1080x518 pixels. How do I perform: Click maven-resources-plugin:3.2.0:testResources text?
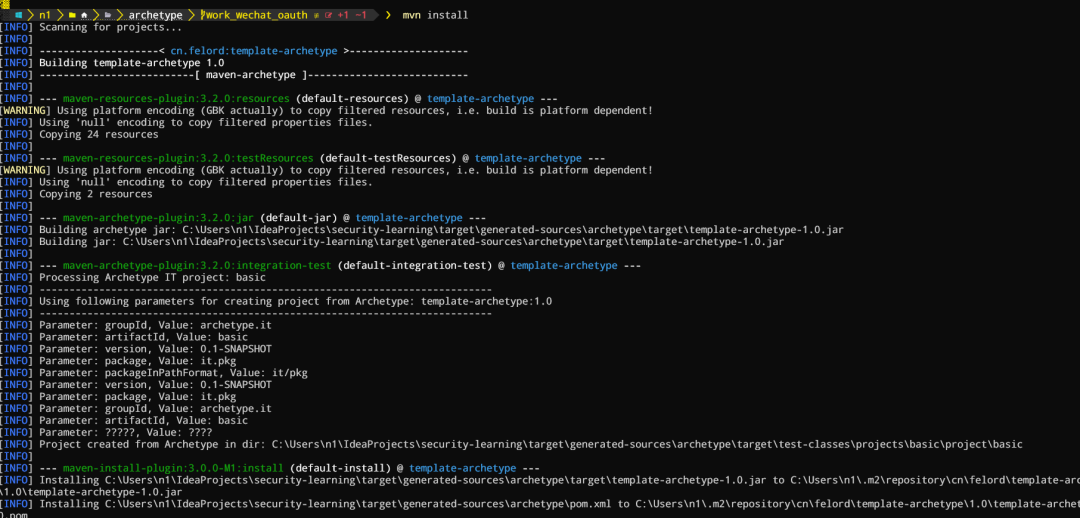188,158
